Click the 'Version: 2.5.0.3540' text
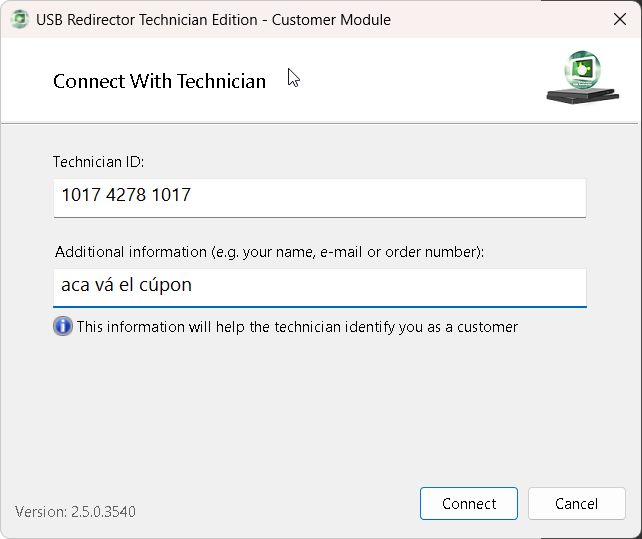The image size is (642, 539). (75, 512)
